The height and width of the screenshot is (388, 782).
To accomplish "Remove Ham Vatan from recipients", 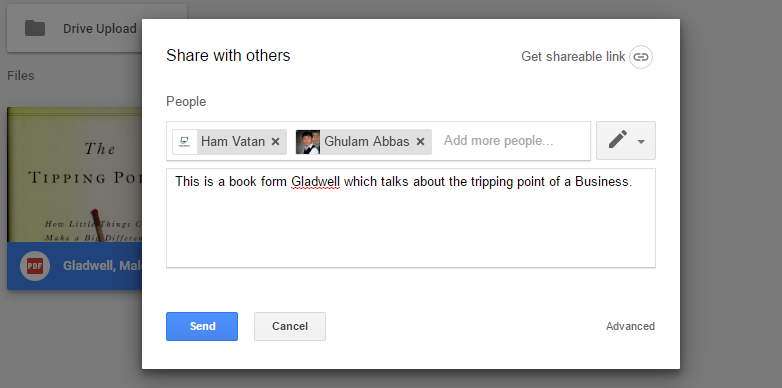I will coord(275,142).
